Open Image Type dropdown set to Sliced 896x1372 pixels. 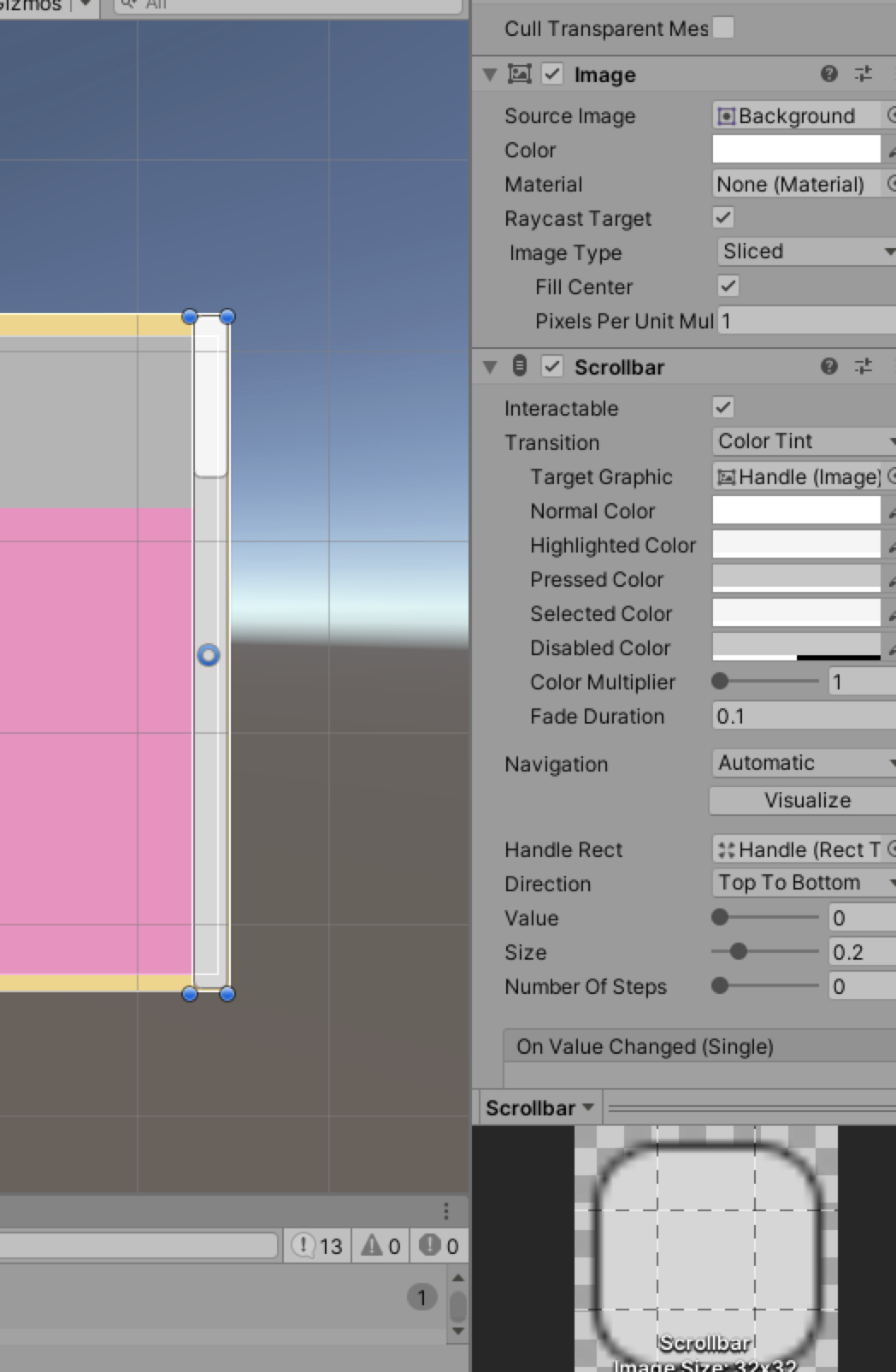[805, 251]
